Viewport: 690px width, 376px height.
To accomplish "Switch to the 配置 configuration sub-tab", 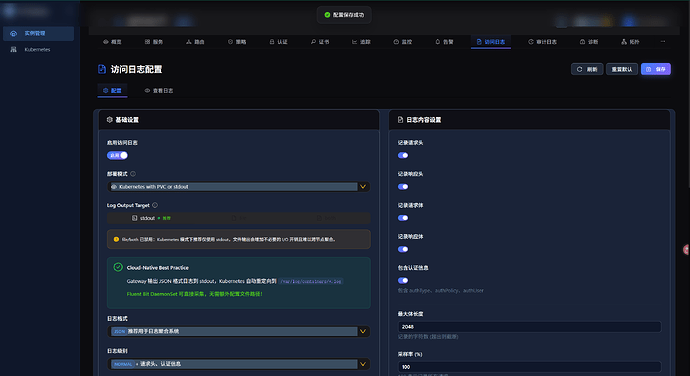I will point(112,90).
